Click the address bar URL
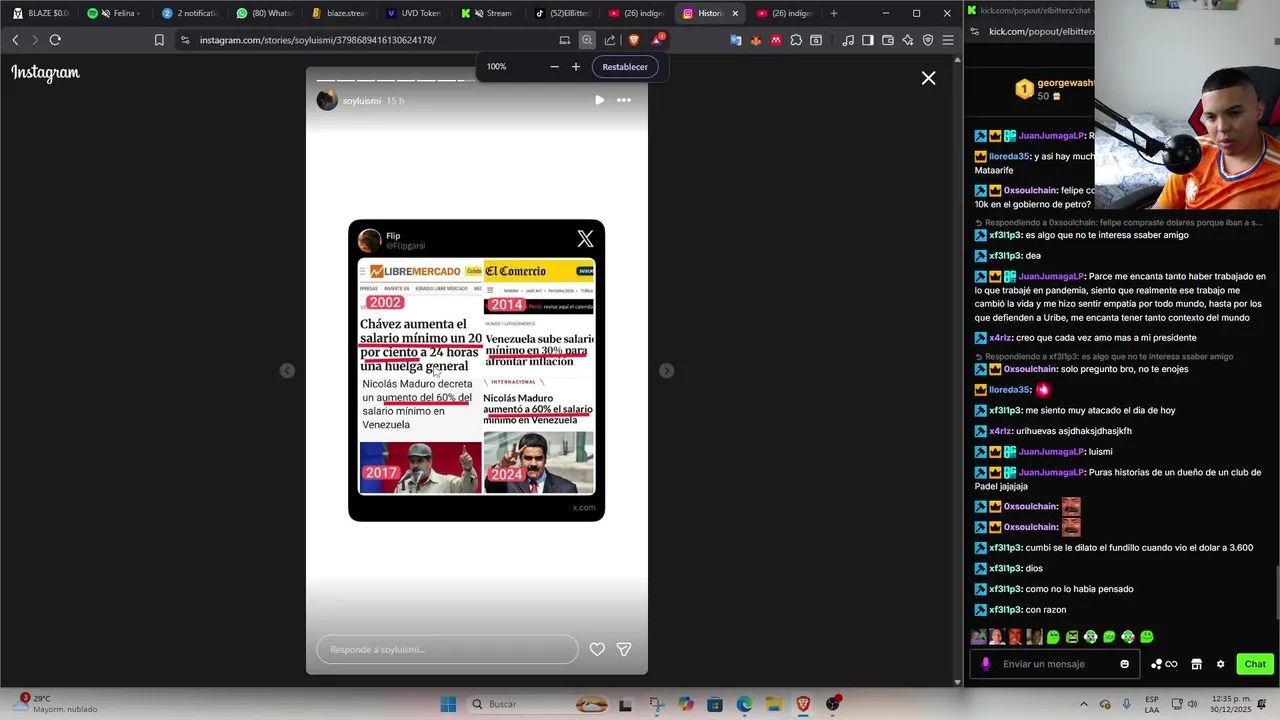This screenshot has height=720, width=1280. click(x=317, y=40)
